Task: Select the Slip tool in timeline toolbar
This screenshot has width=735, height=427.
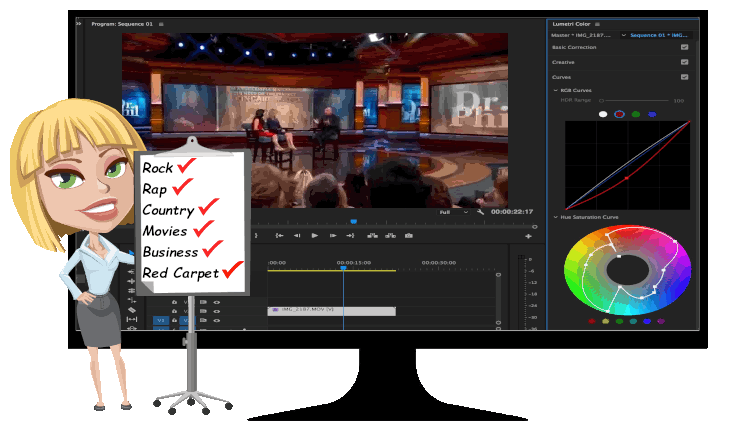Action: [132, 319]
